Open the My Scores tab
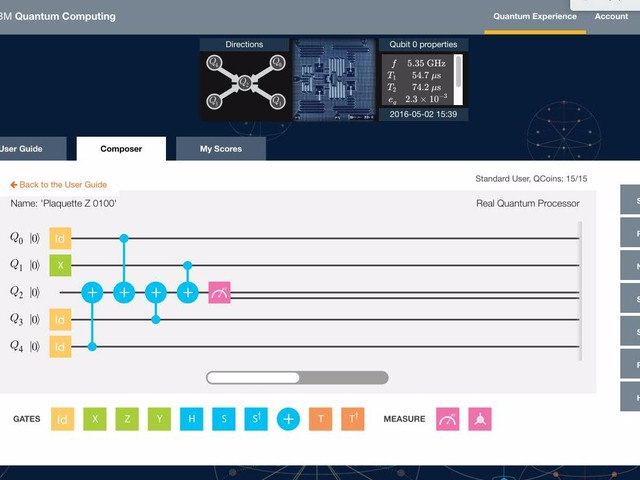Image resolution: width=640 pixels, height=480 pixels. coord(221,149)
